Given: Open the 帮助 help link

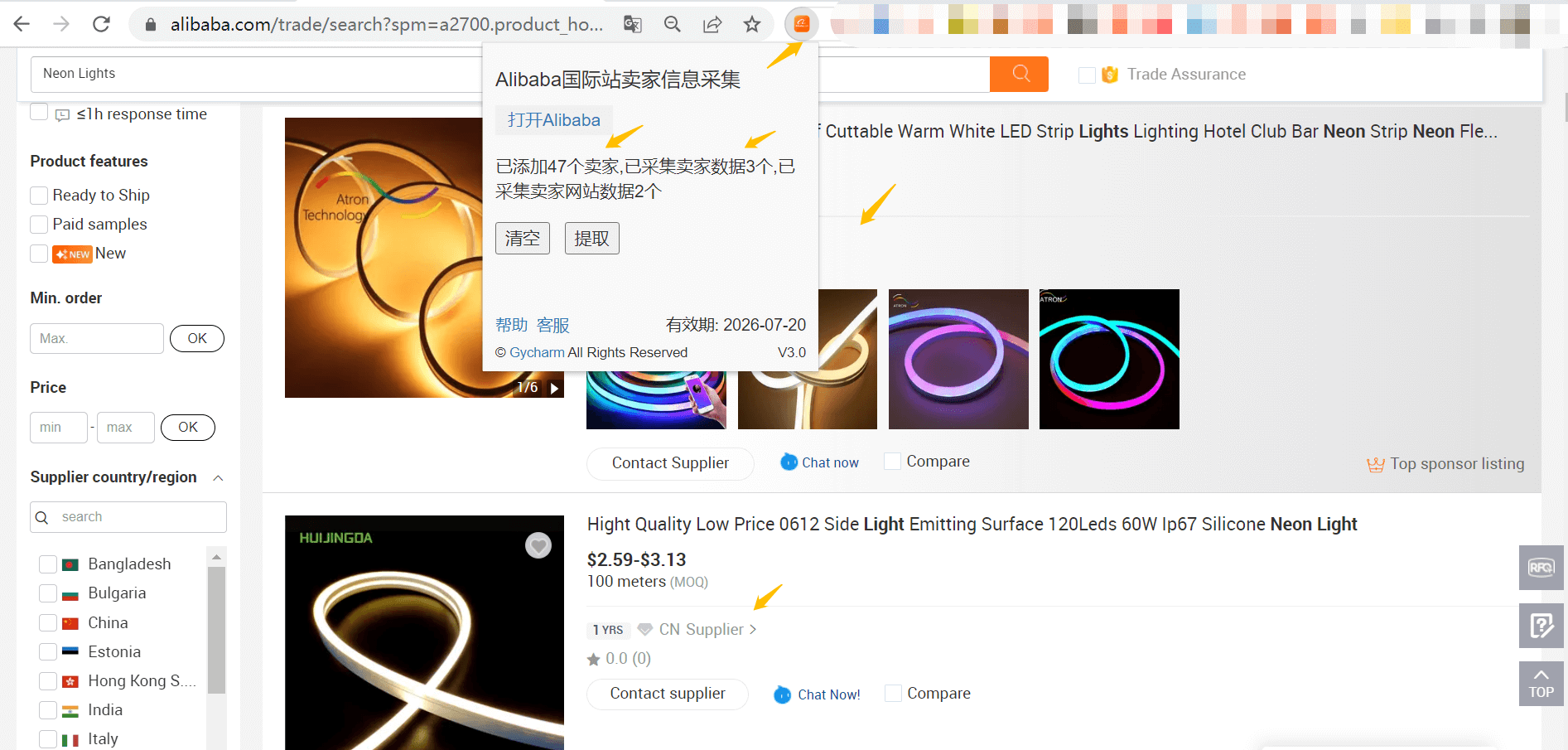Looking at the screenshot, I should [511, 325].
